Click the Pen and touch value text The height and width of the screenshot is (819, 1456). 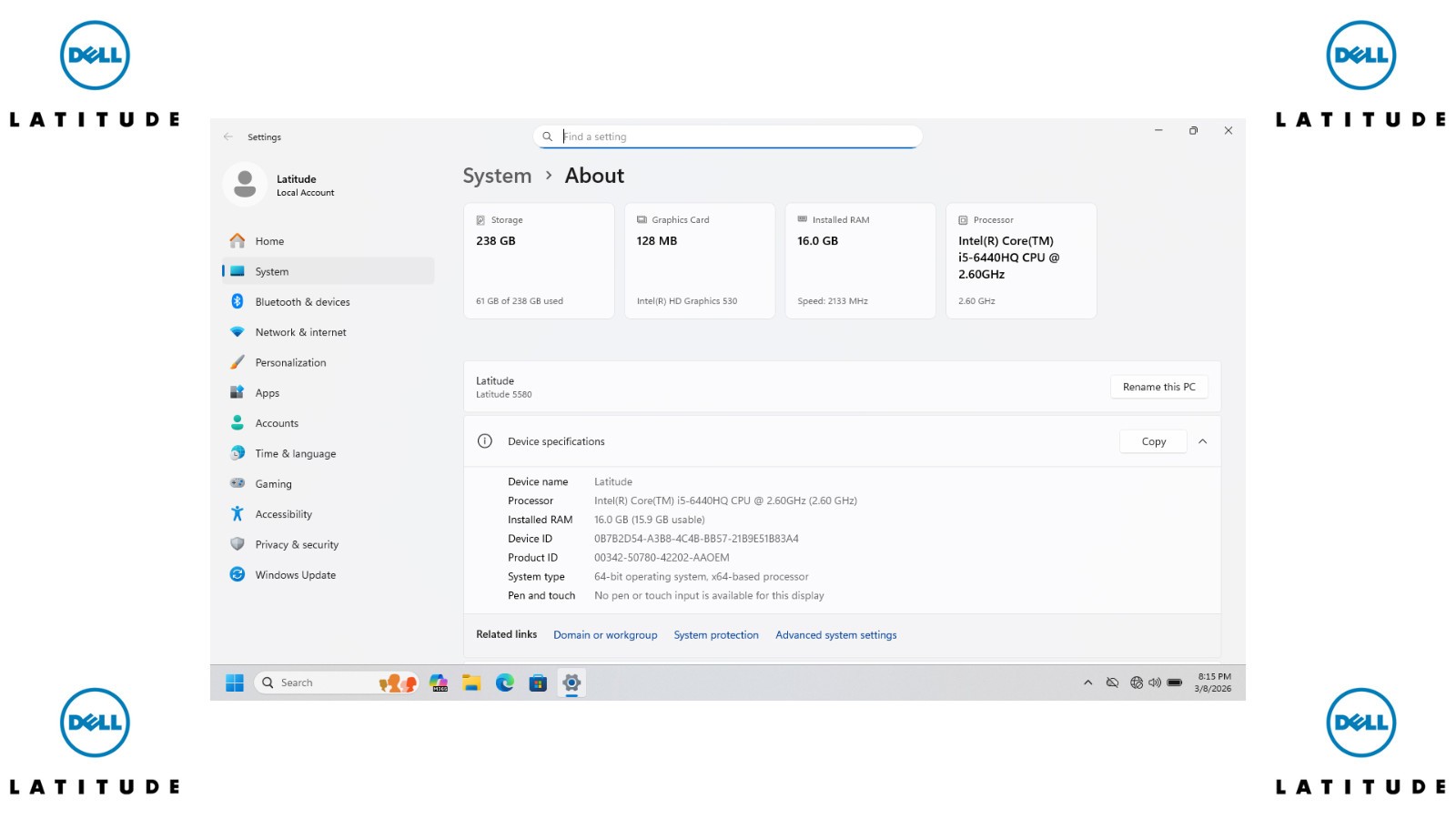click(x=709, y=596)
